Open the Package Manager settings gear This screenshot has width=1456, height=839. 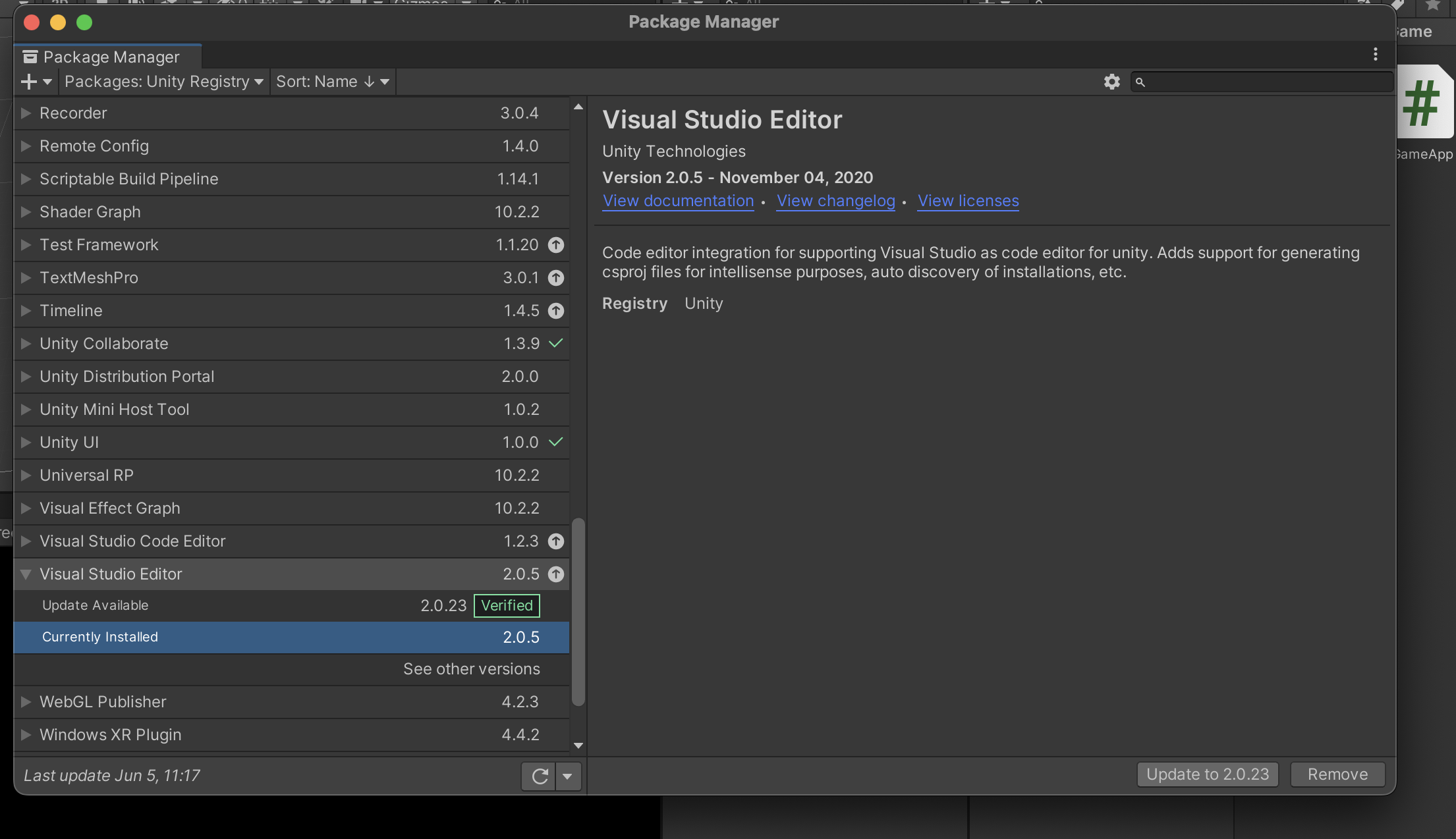(1112, 82)
